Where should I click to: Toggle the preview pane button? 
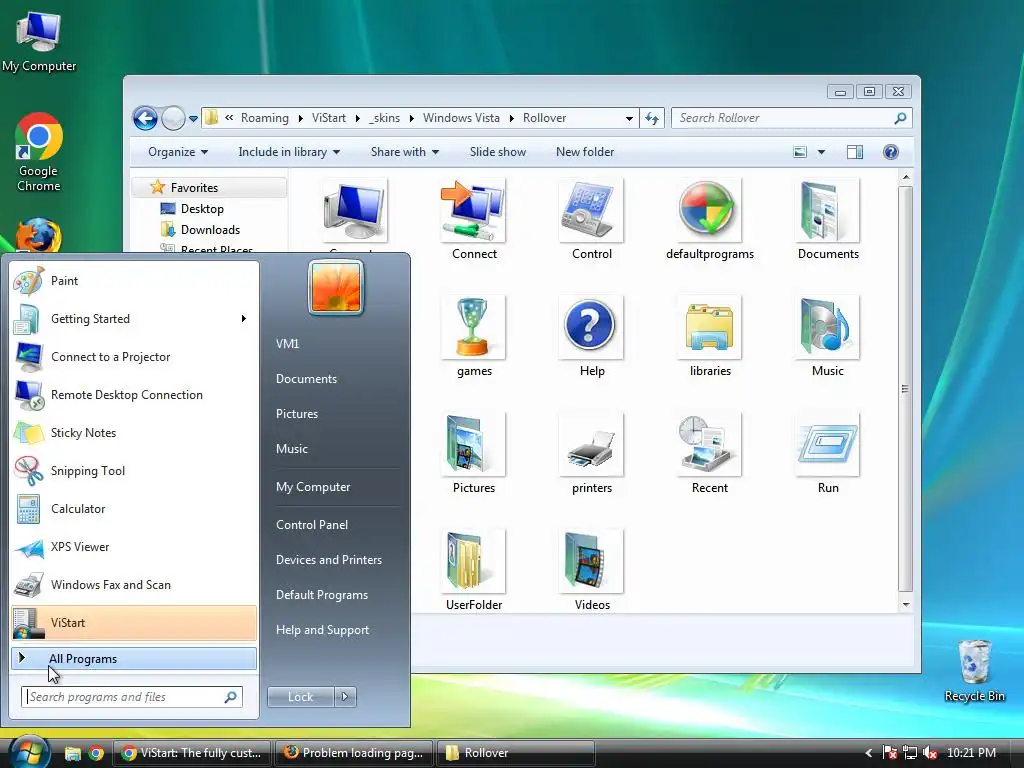(855, 152)
